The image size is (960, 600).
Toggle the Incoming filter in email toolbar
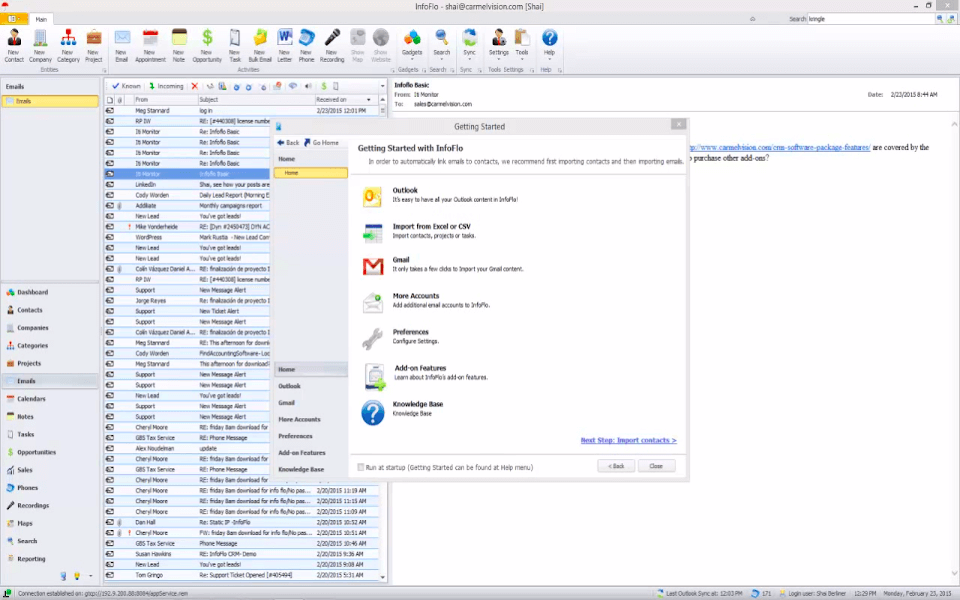(166, 86)
